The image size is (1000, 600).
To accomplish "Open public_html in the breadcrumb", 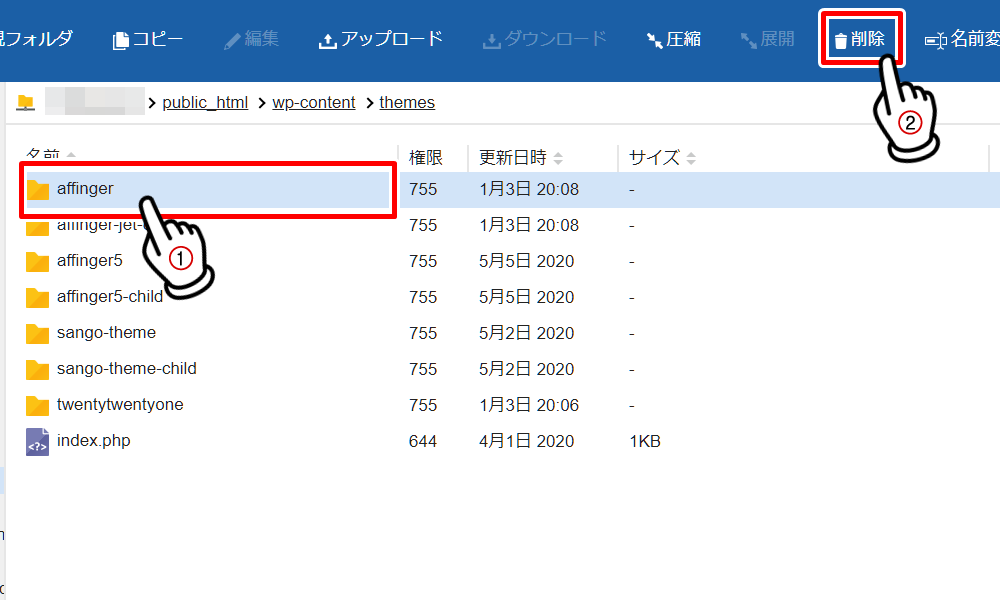I will pos(205,103).
